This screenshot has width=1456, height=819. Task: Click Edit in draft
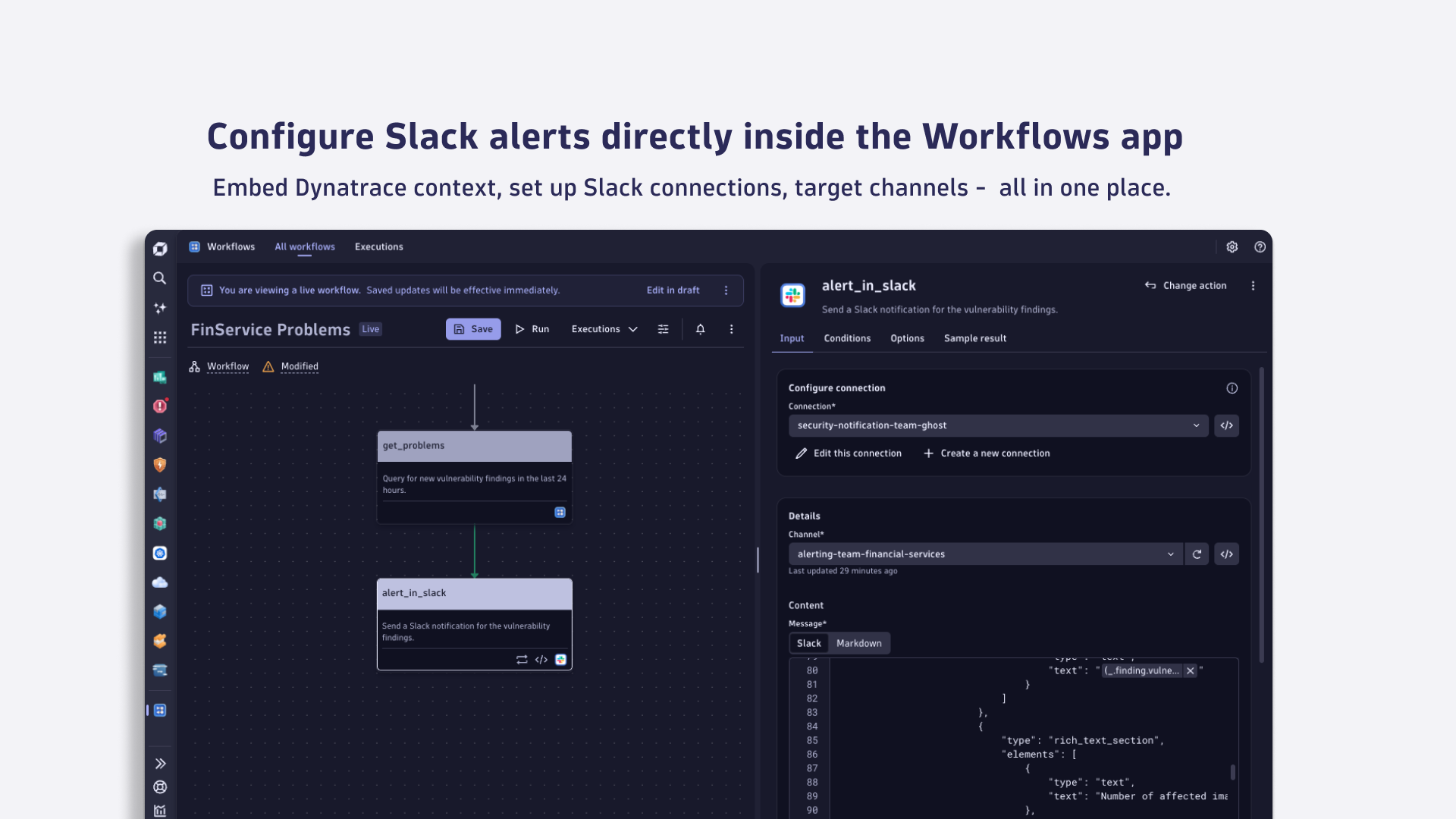point(673,290)
